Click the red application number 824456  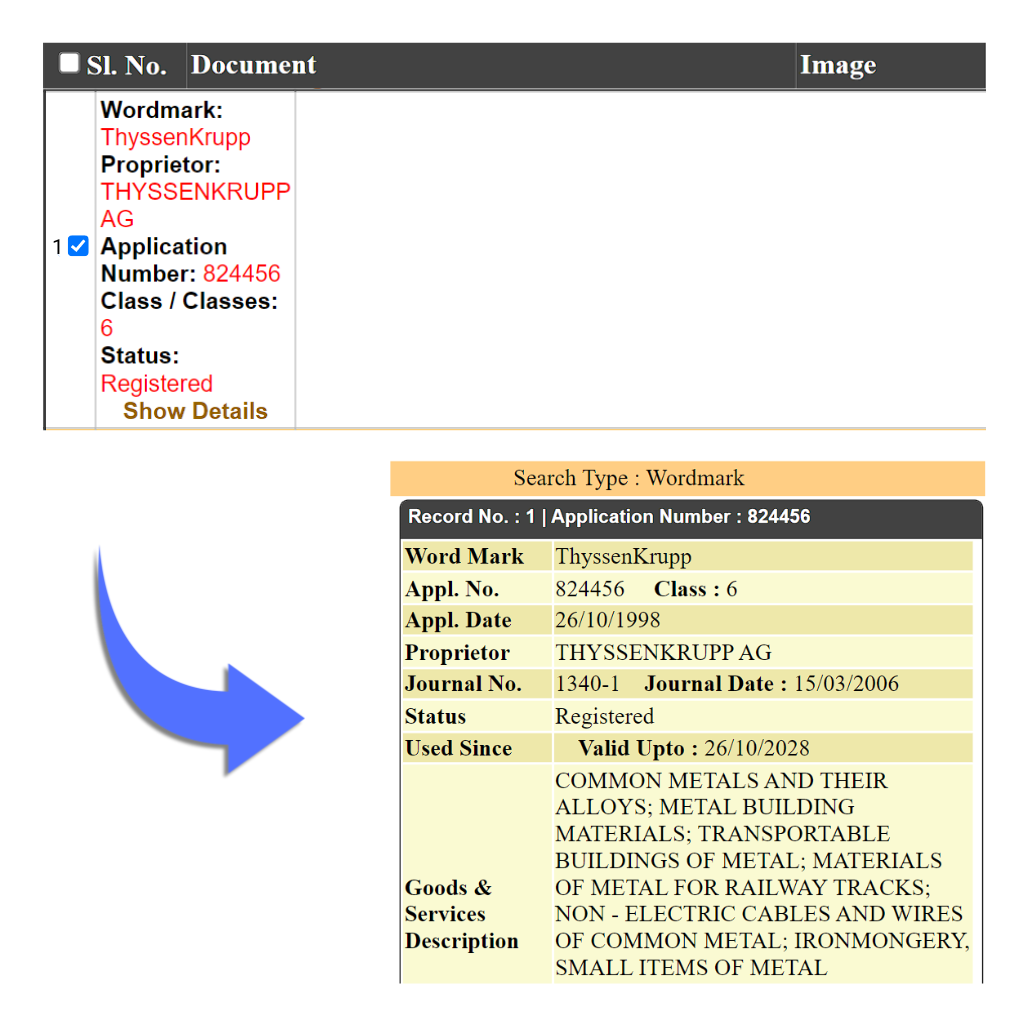pyautogui.click(x=241, y=274)
